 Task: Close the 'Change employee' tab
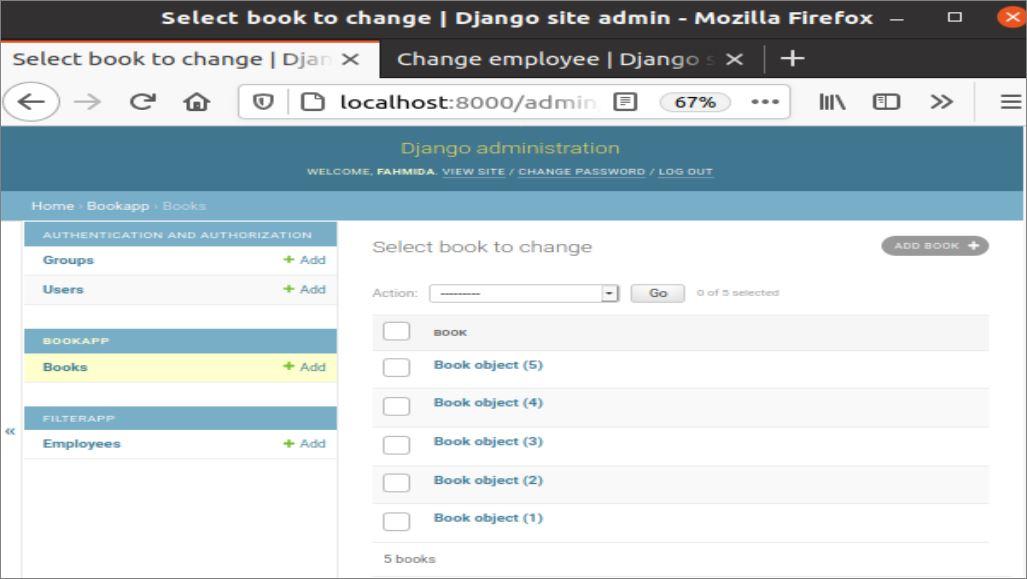click(x=734, y=59)
